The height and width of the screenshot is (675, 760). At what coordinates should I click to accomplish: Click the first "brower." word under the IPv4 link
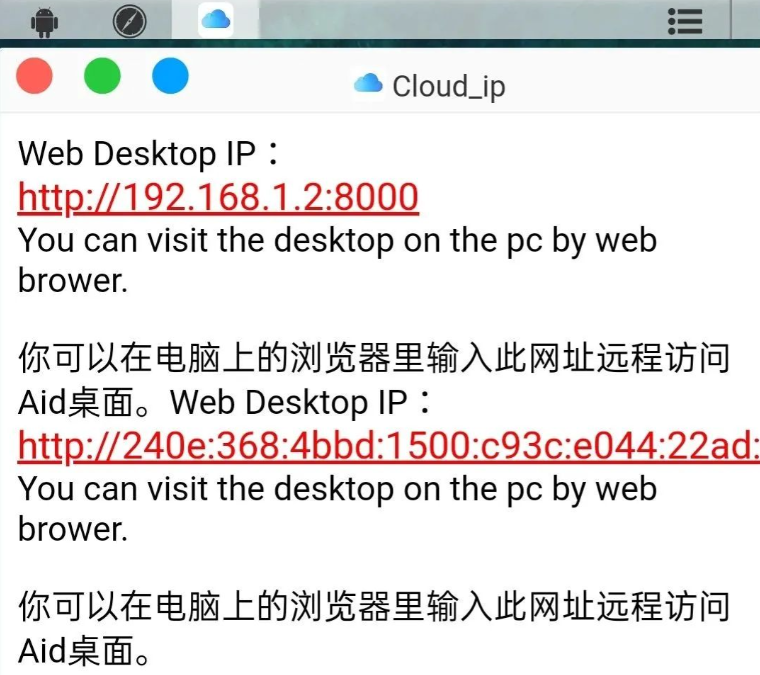coord(73,281)
